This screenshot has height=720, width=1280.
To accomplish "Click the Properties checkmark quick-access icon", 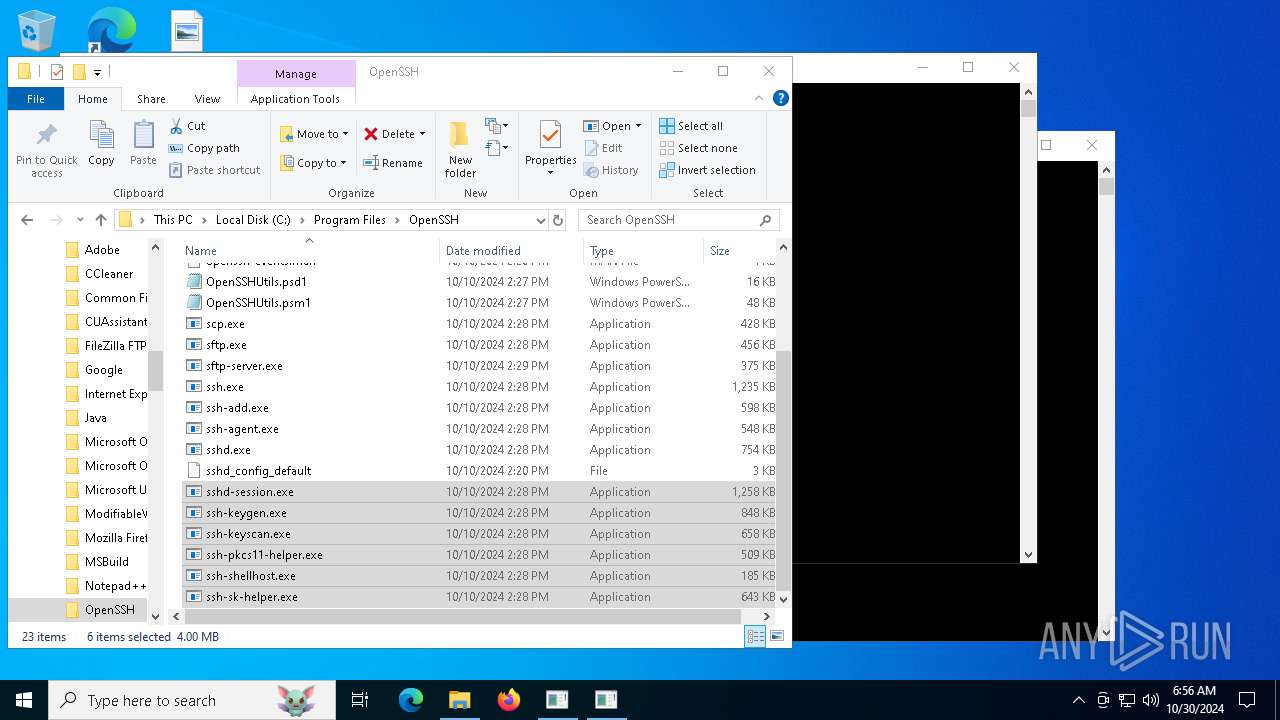I will (57, 72).
